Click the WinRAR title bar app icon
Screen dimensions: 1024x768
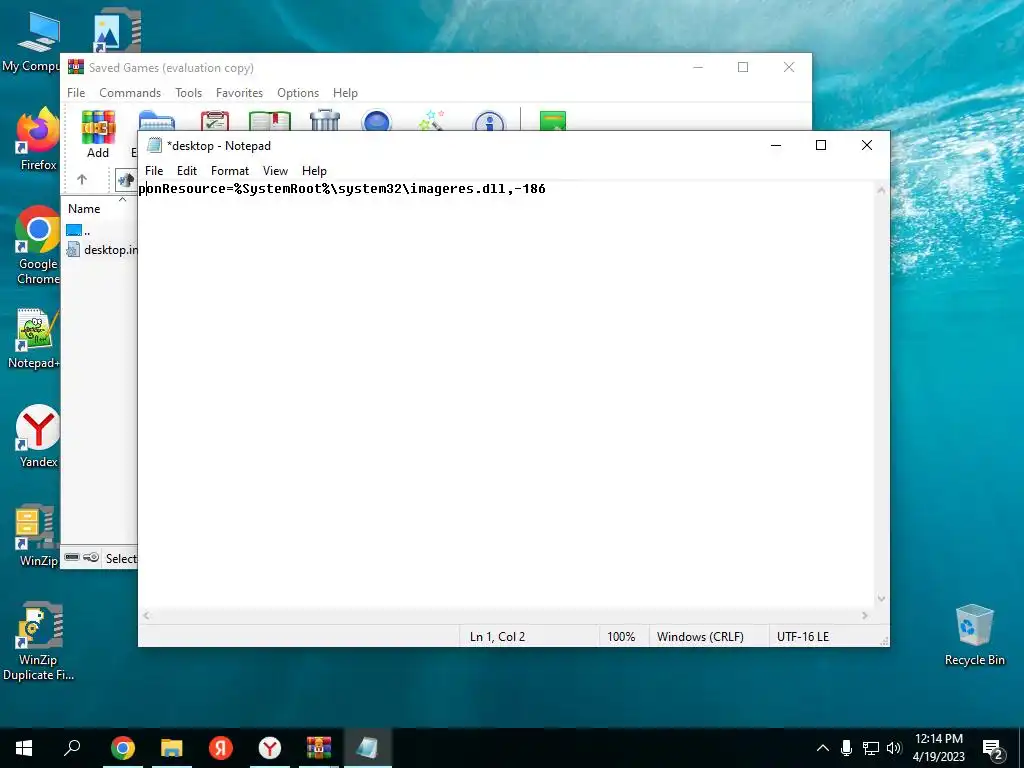(x=76, y=67)
